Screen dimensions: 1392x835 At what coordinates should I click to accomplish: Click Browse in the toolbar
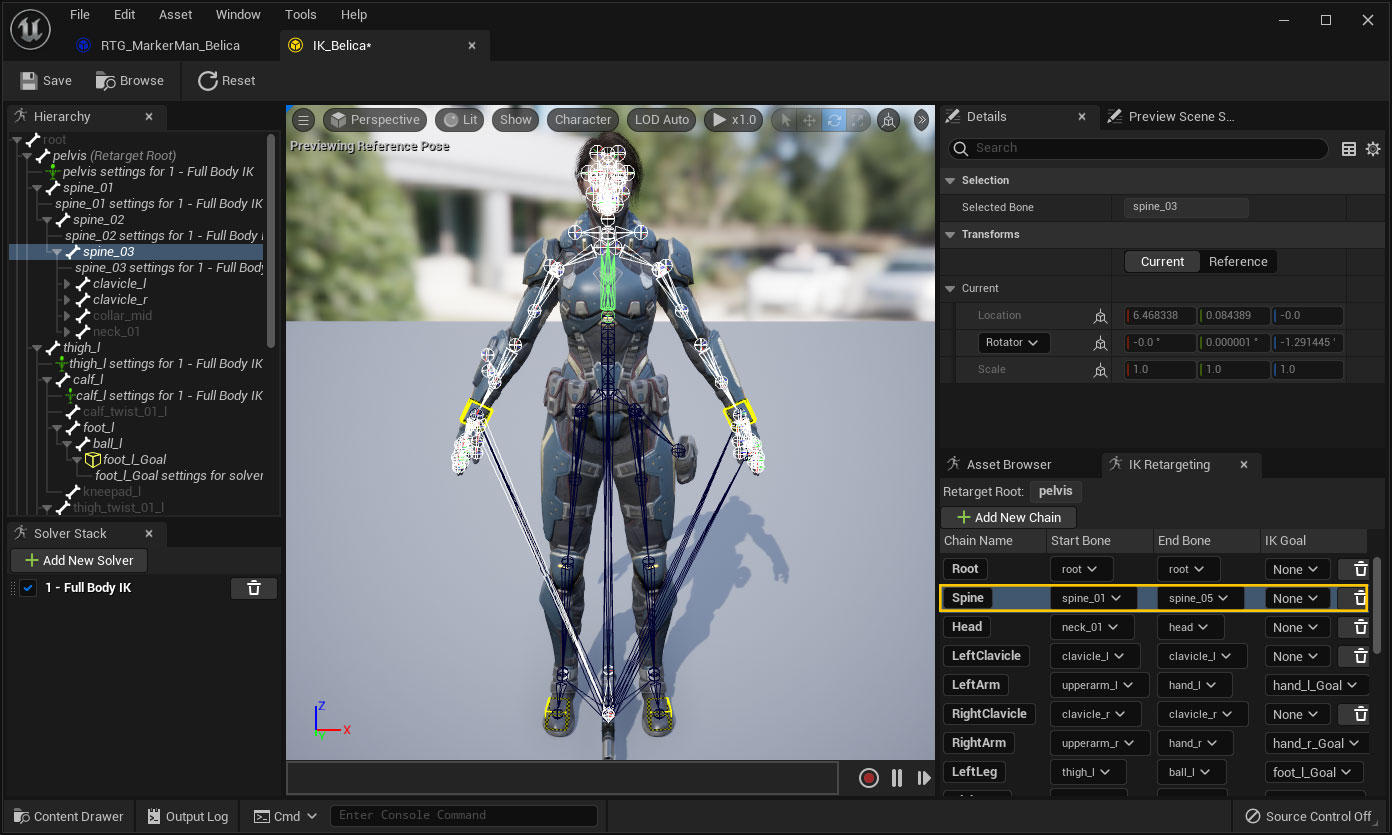[129, 80]
